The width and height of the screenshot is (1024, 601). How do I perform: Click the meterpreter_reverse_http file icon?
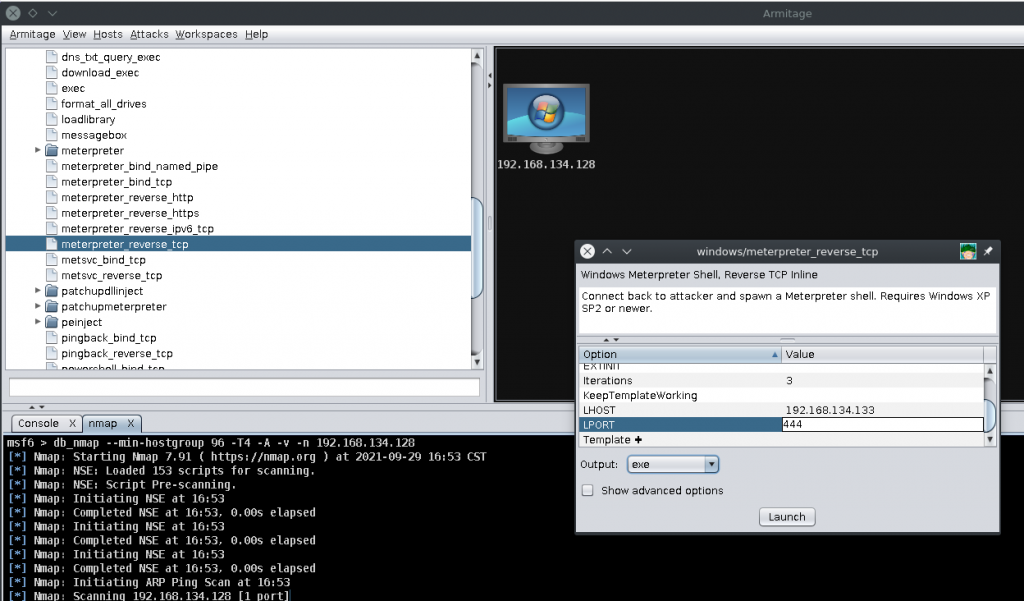[x=52, y=197]
